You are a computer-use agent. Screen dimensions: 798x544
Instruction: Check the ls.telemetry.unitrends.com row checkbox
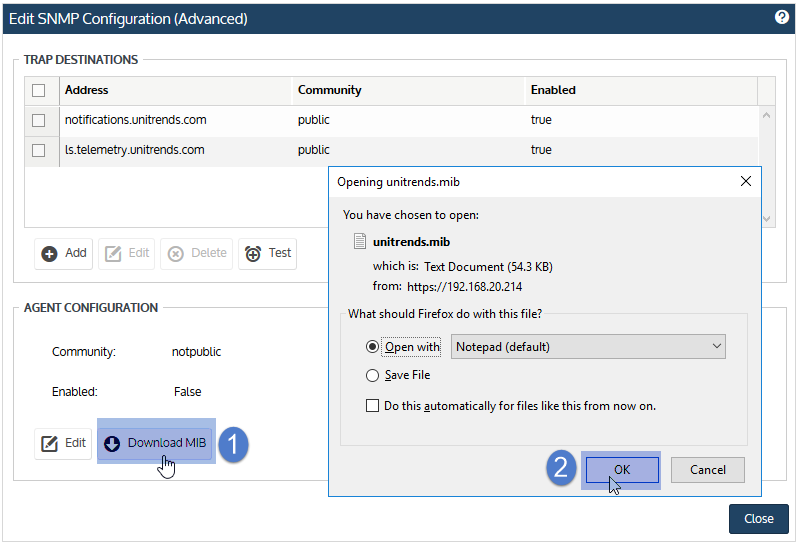(39, 150)
